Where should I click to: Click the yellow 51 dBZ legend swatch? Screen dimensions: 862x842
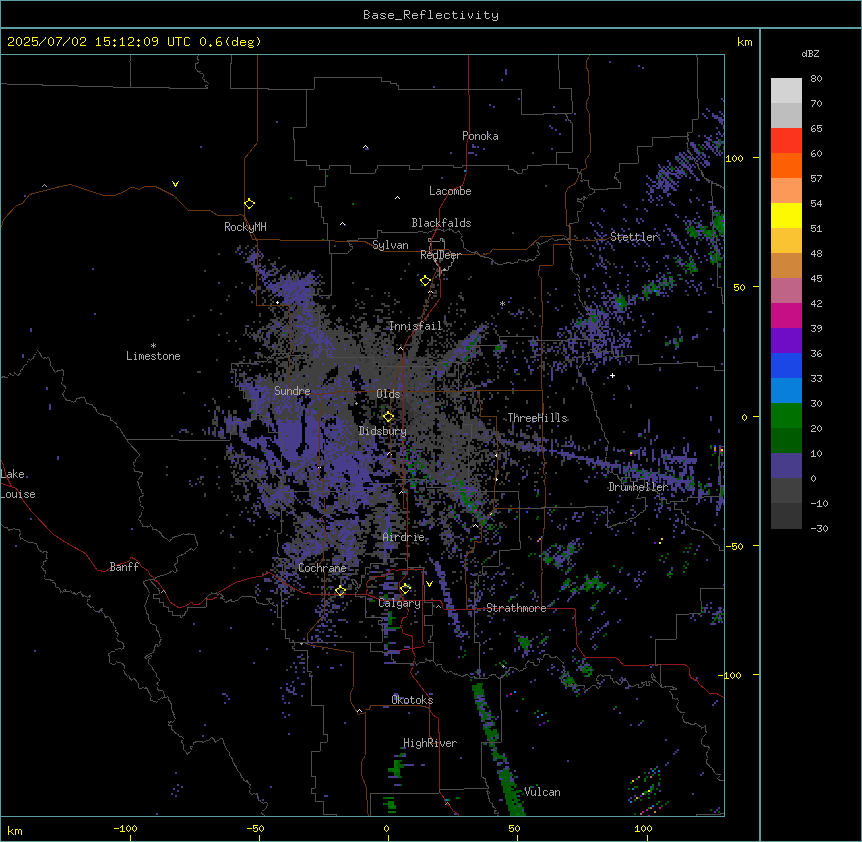pyautogui.click(x=786, y=215)
